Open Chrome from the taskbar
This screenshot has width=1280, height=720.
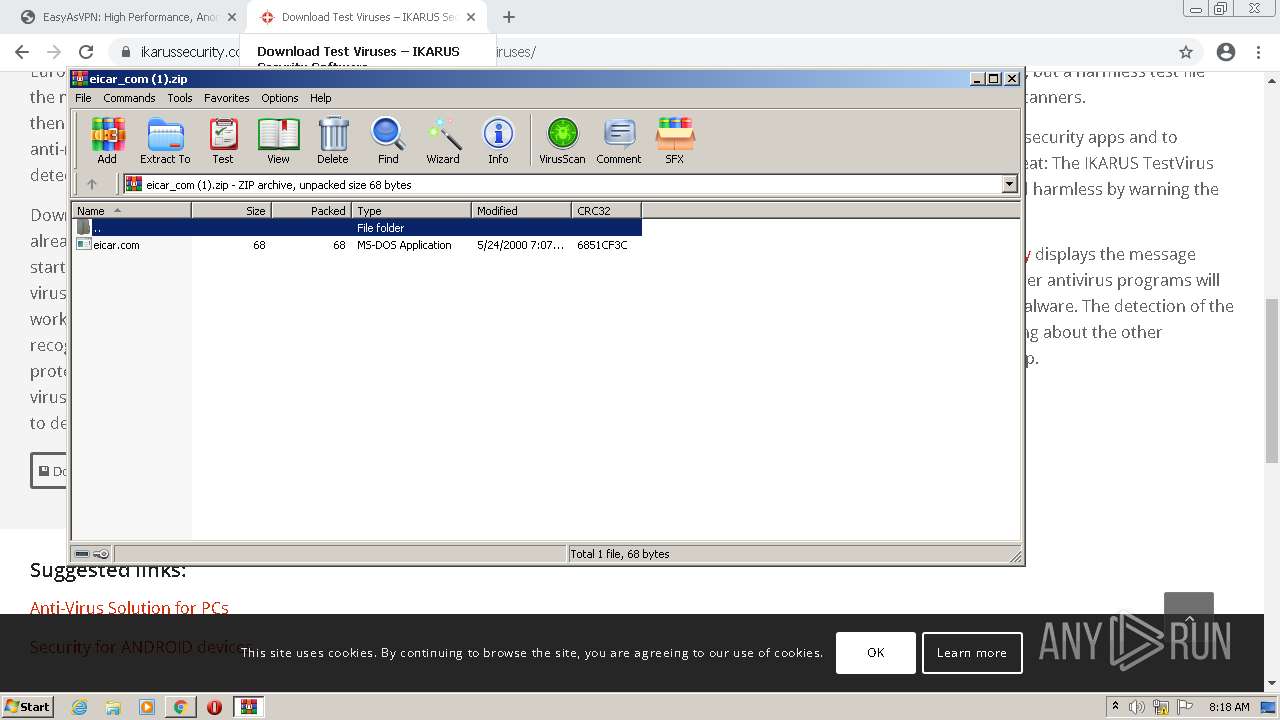[180, 706]
